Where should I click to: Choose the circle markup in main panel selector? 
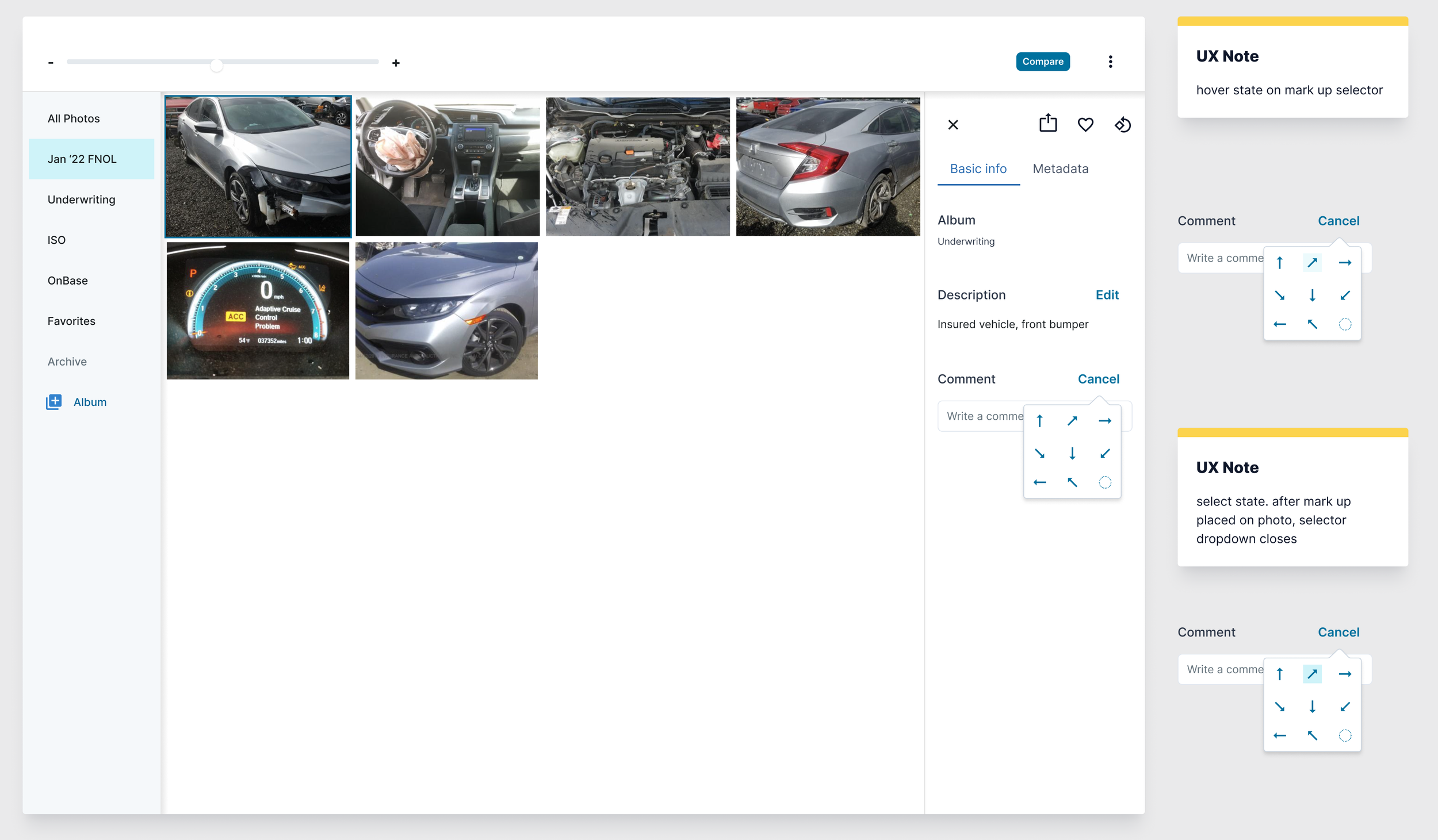point(1104,482)
